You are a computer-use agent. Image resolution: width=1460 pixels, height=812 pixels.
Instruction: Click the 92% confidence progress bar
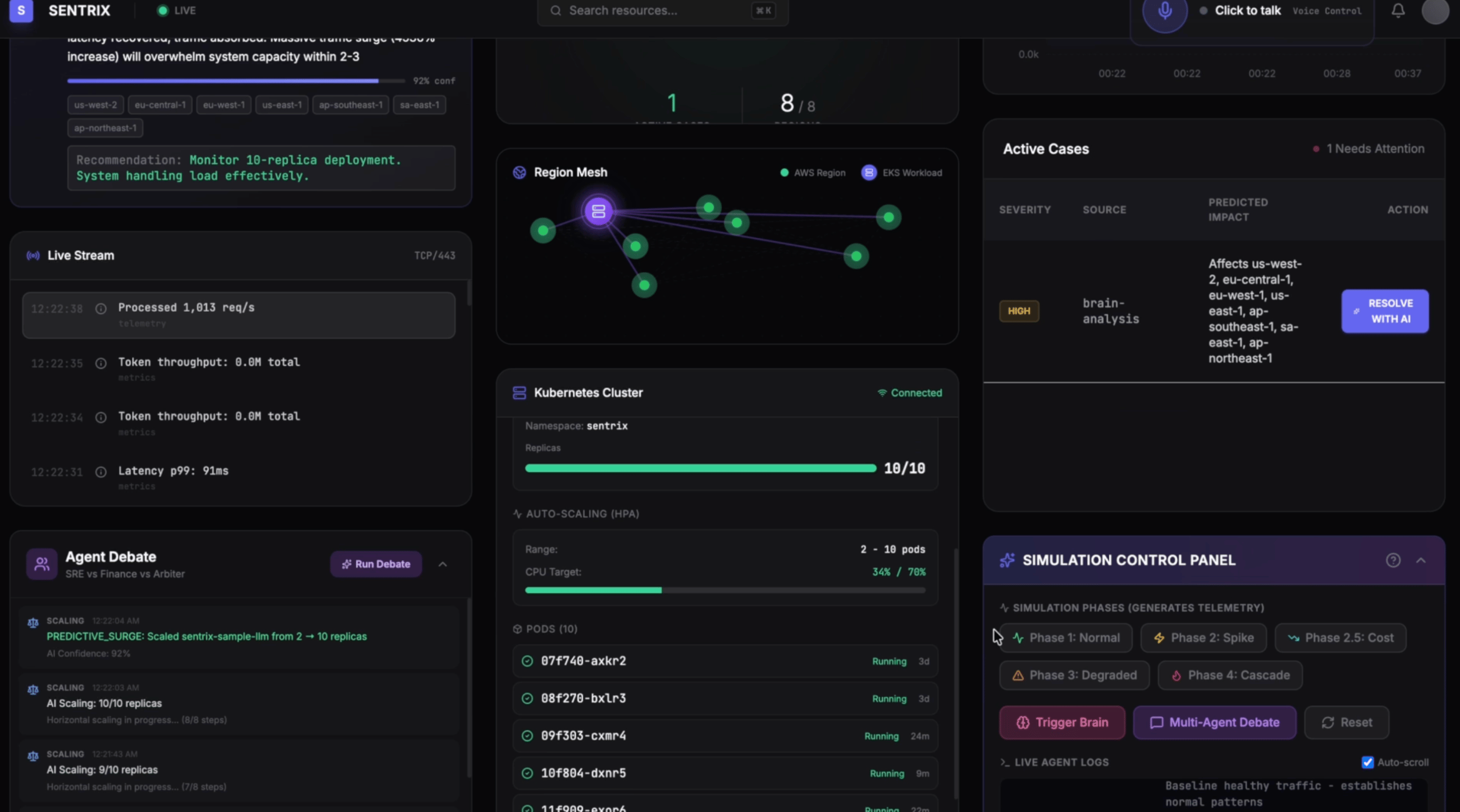pyautogui.click(x=236, y=81)
